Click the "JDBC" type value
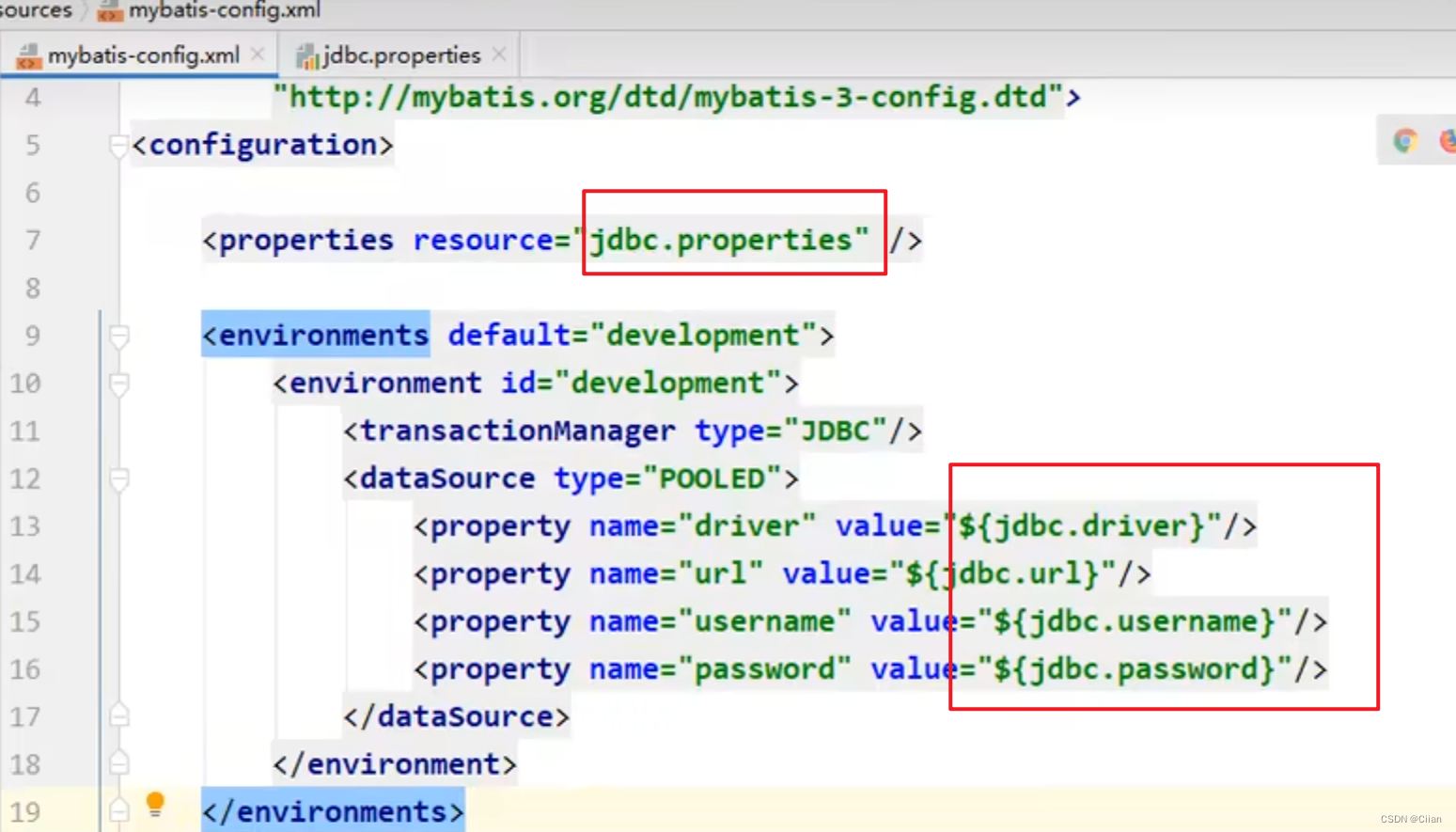The width and height of the screenshot is (1456, 832). pos(835,432)
